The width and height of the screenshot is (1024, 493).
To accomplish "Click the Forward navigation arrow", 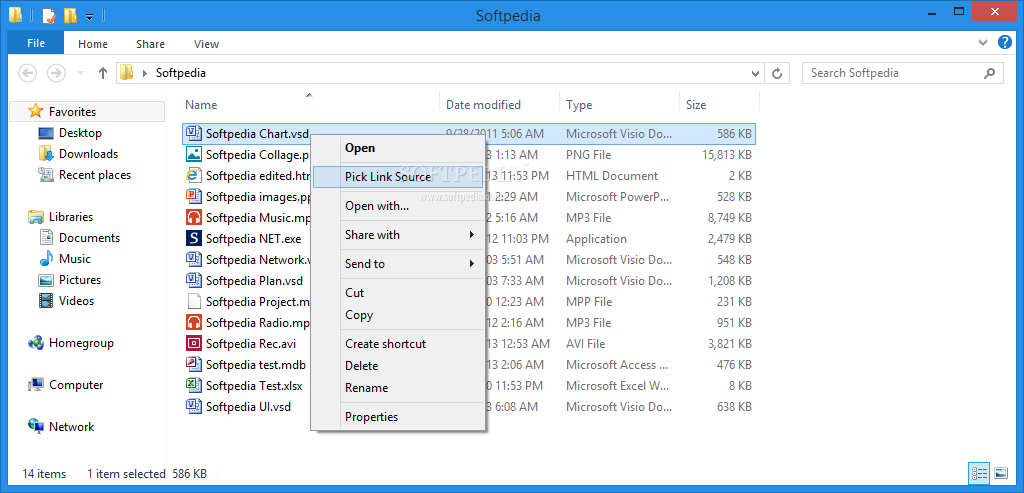I will click(x=57, y=73).
